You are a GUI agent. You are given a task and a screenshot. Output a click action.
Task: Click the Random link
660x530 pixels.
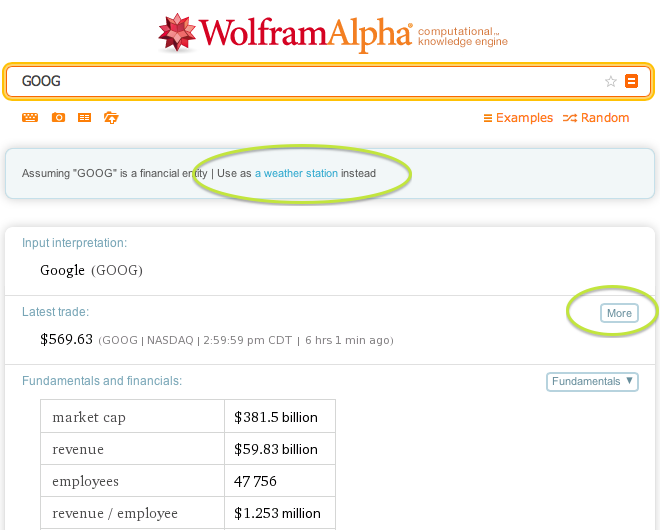[596, 118]
